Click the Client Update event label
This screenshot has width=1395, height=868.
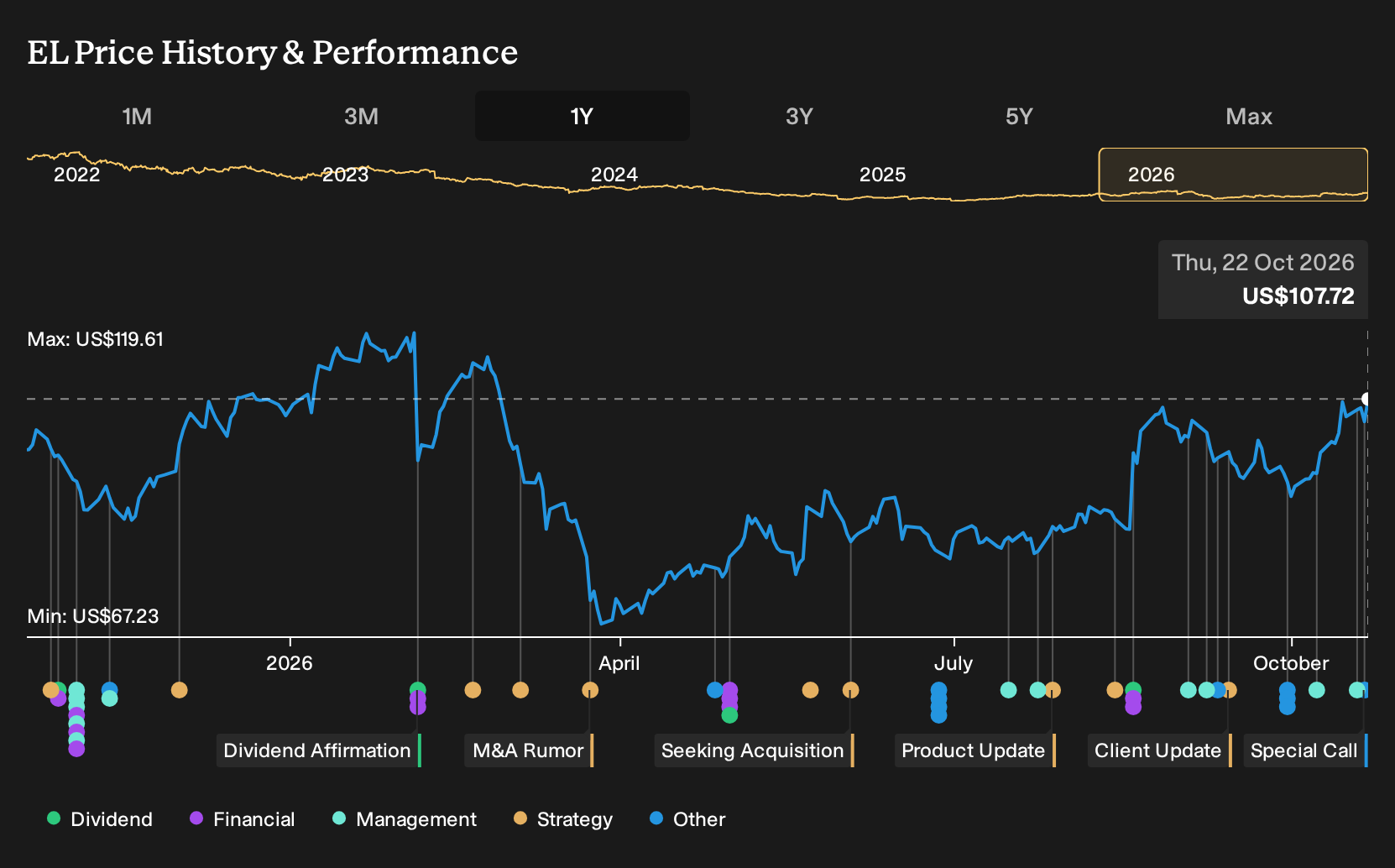[x=1160, y=750]
